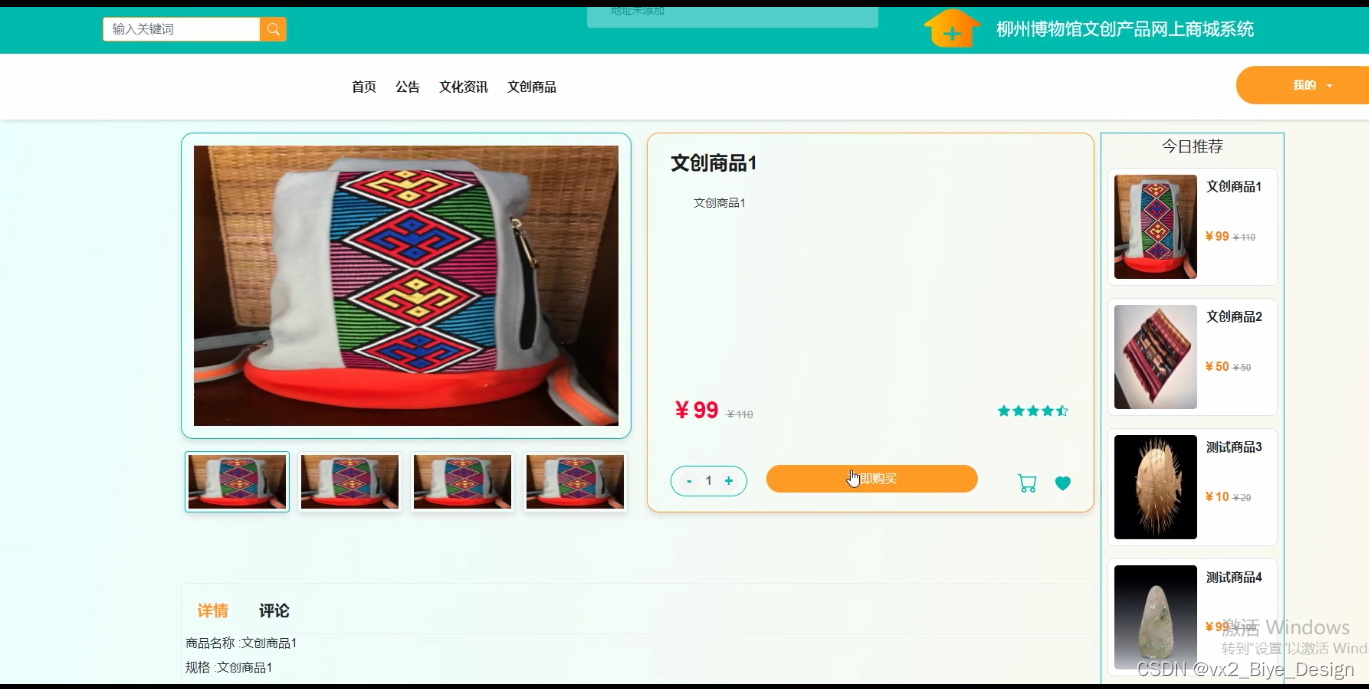Click the orange house logo icon
1369x689 pixels.
952,28
